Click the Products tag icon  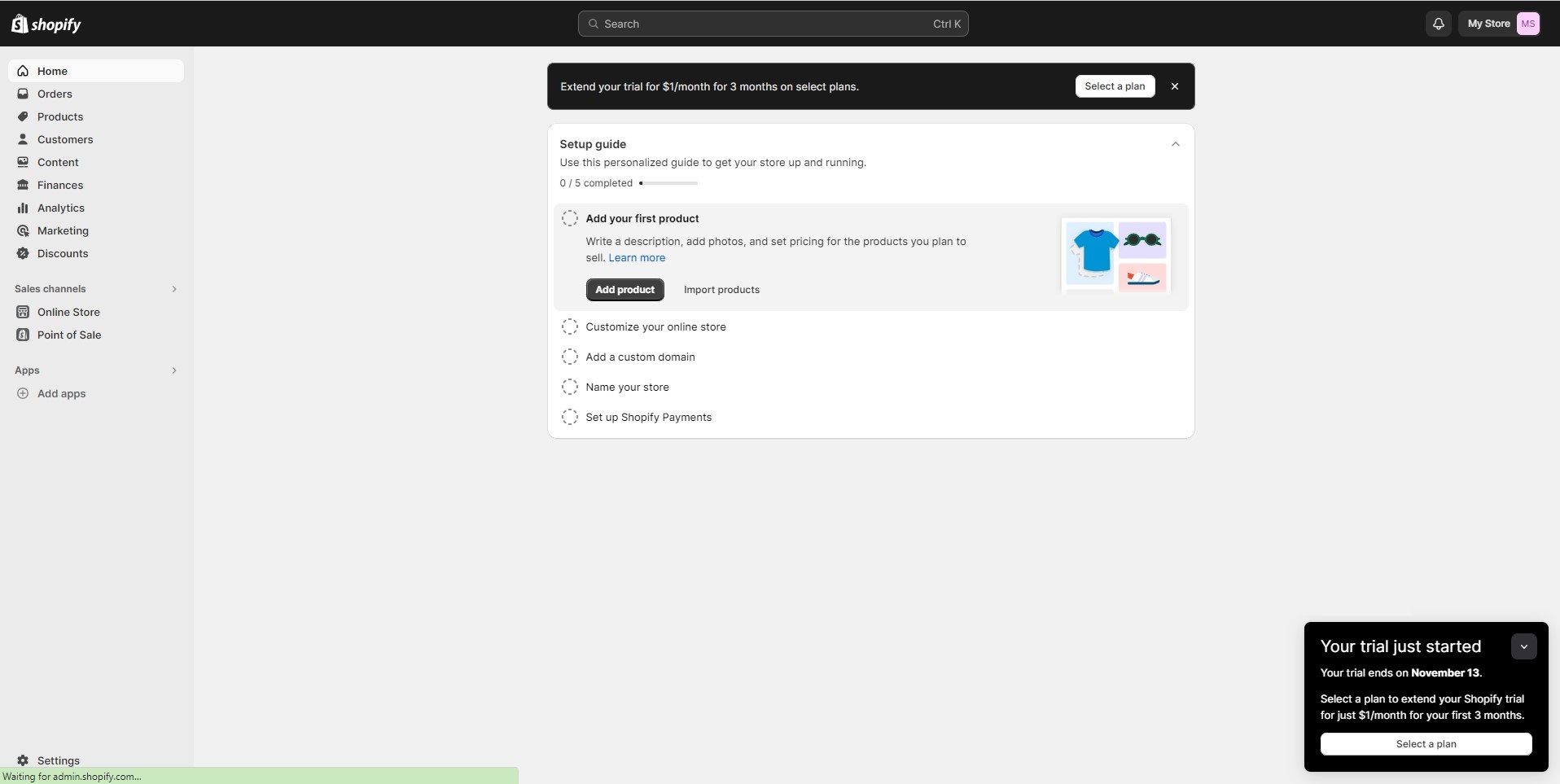point(23,116)
